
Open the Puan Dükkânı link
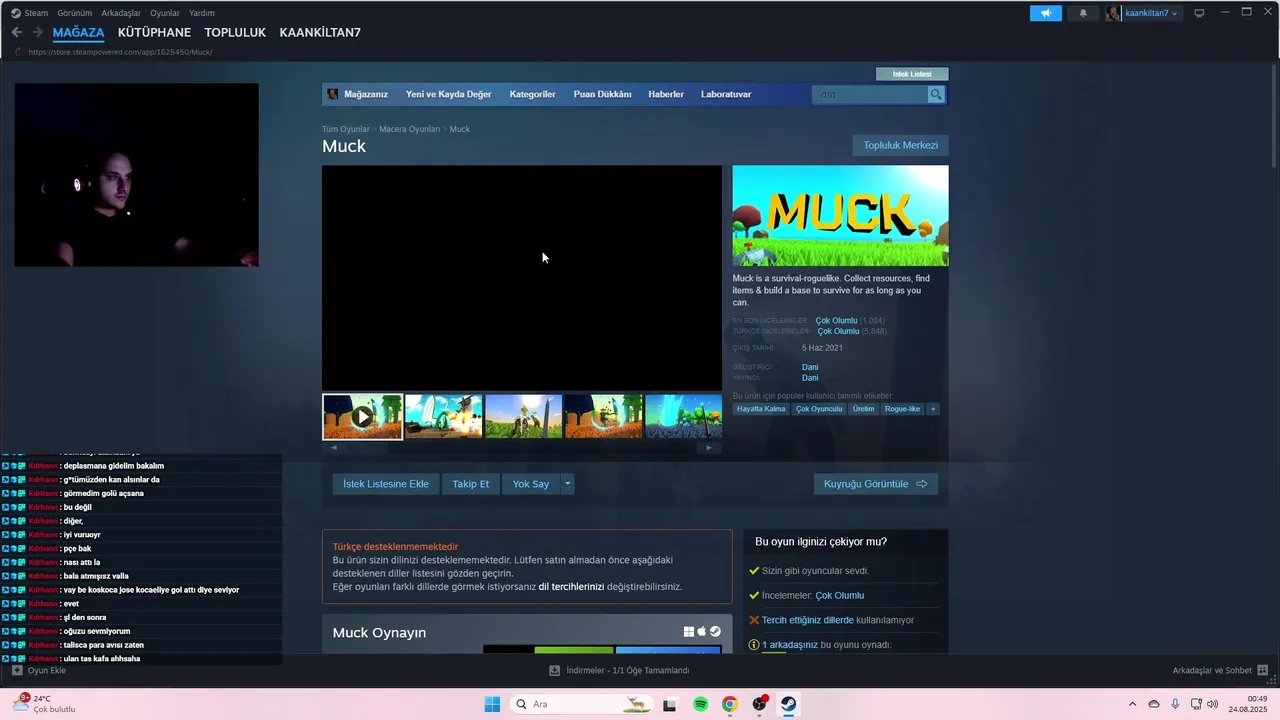pos(602,94)
